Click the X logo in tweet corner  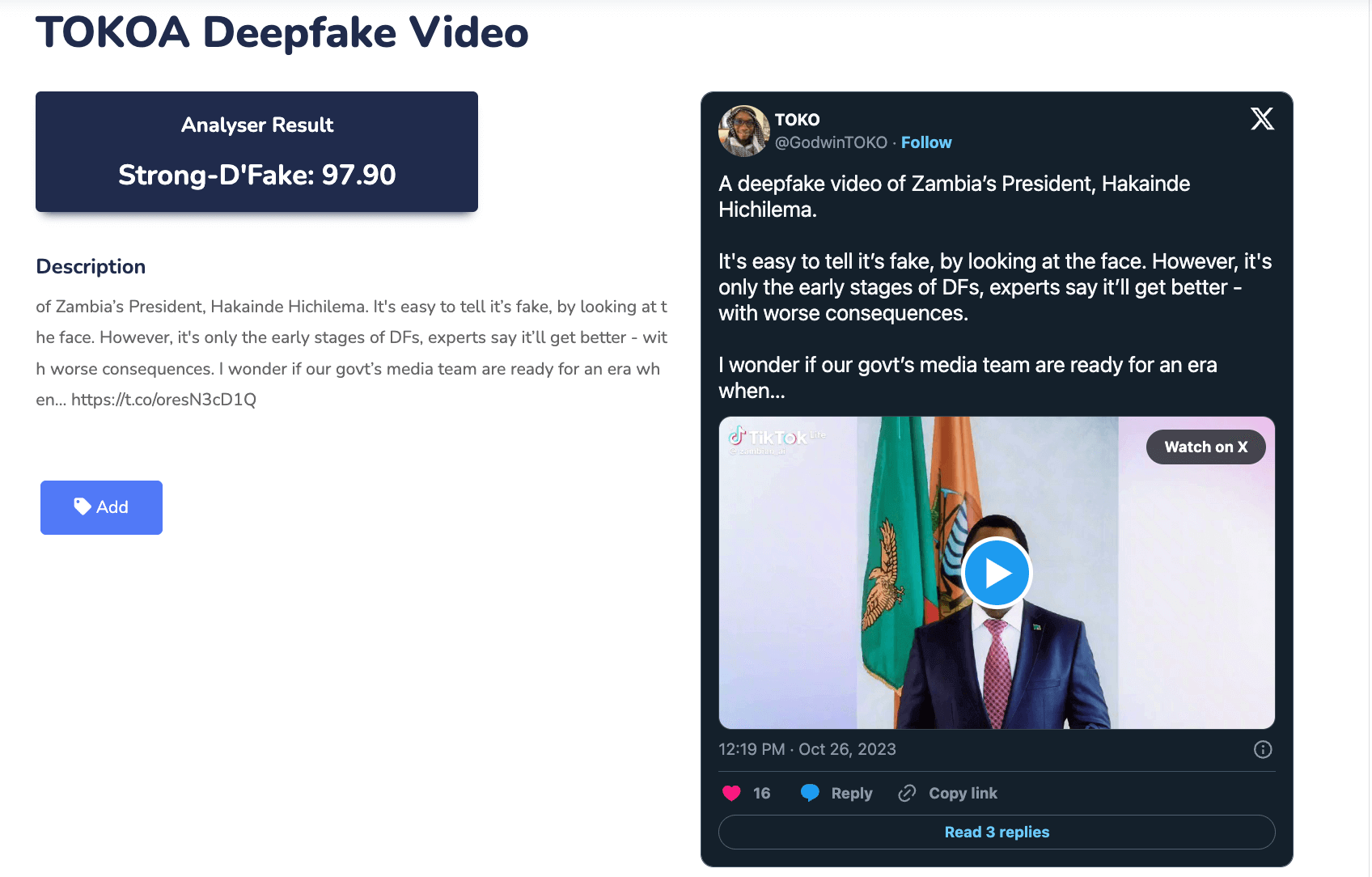1262,119
